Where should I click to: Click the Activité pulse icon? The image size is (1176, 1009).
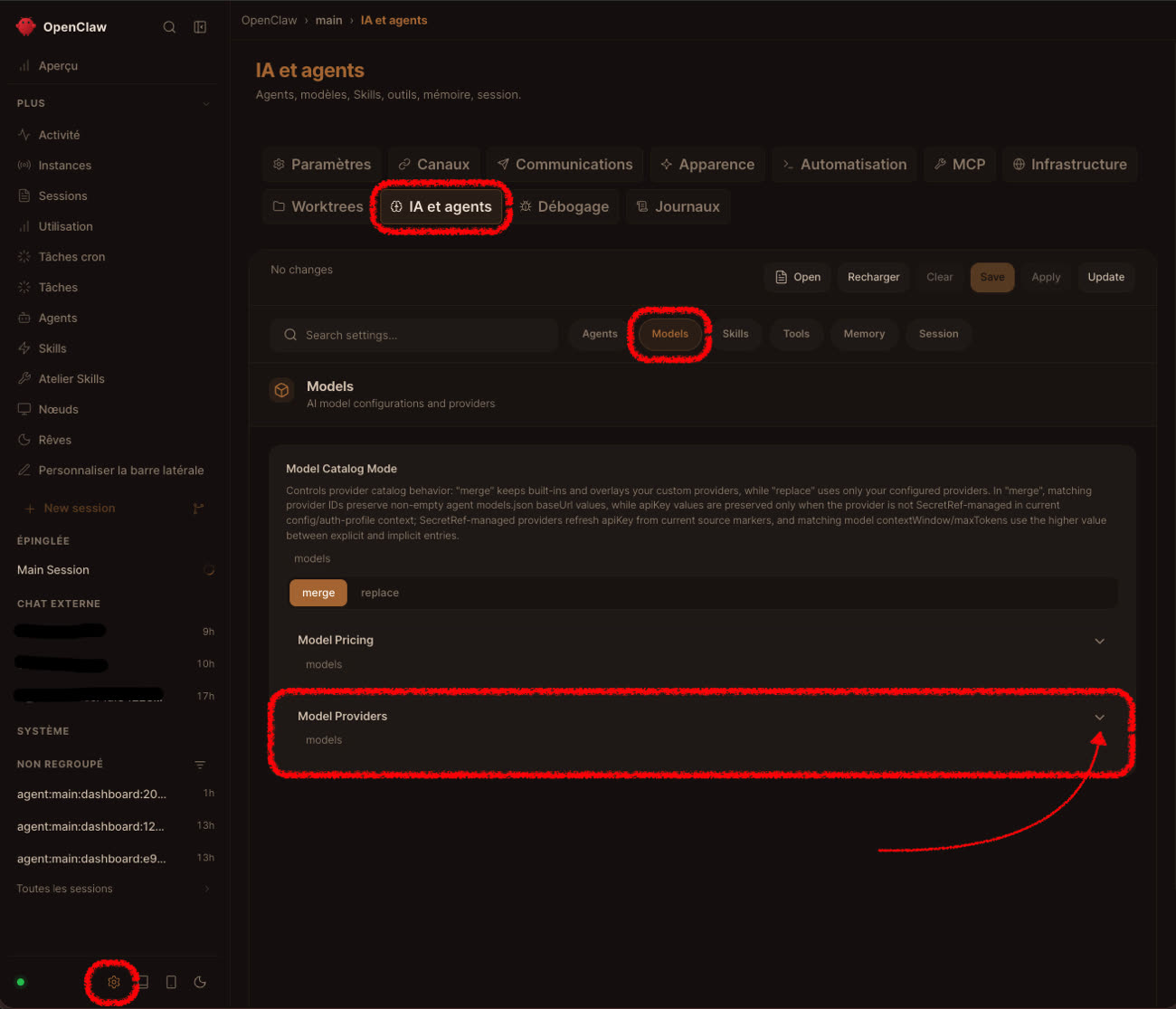[24, 135]
